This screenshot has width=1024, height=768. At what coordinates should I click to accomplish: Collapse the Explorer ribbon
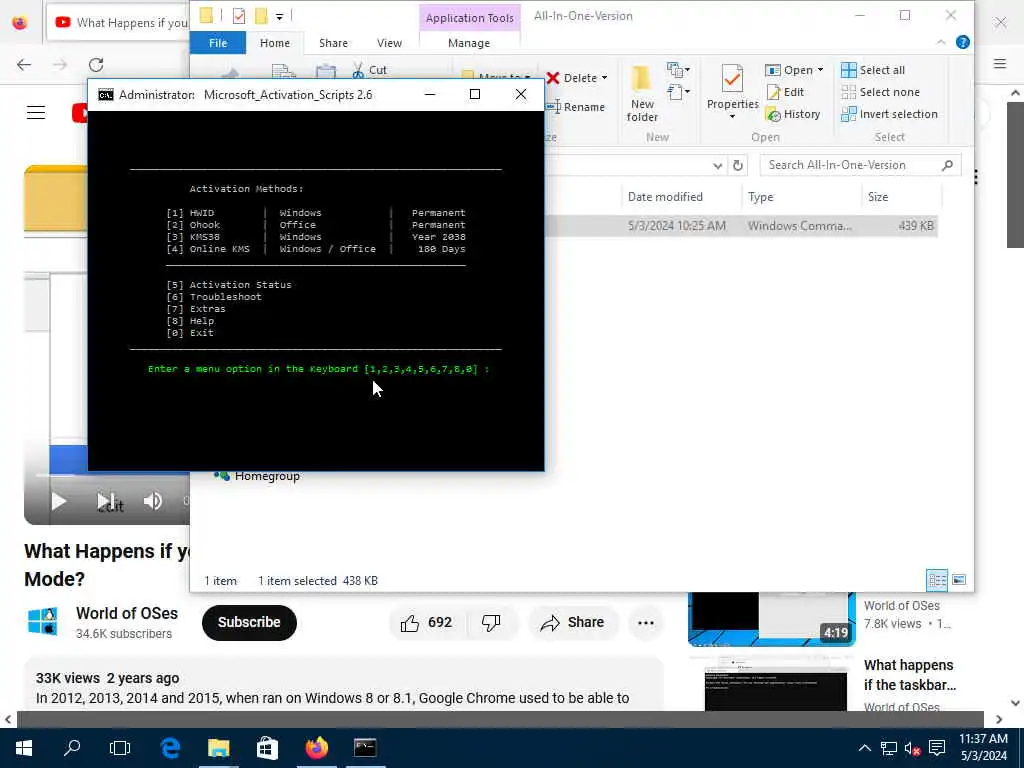941,42
